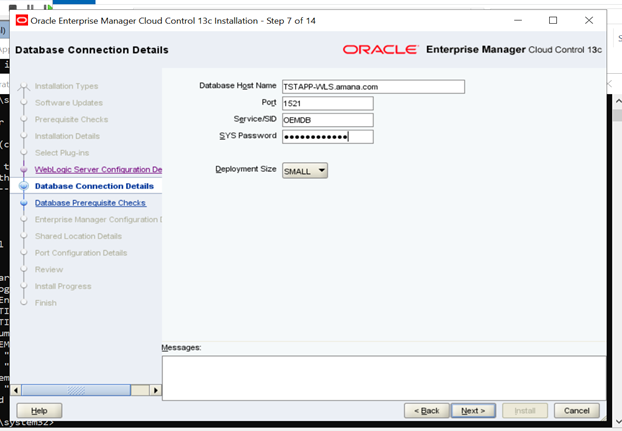Click the Installation Types step bullet

(x=22, y=87)
